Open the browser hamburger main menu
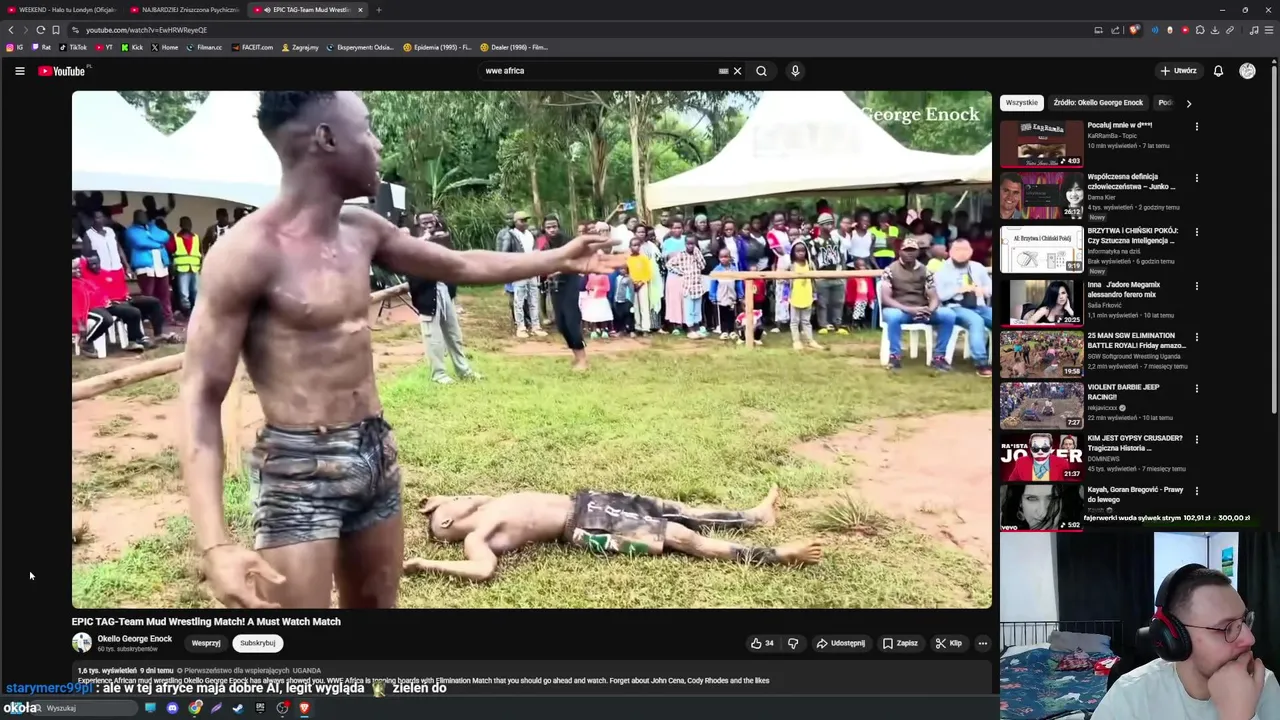The height and width of the screenshot is (720, 1280). 1269,30
